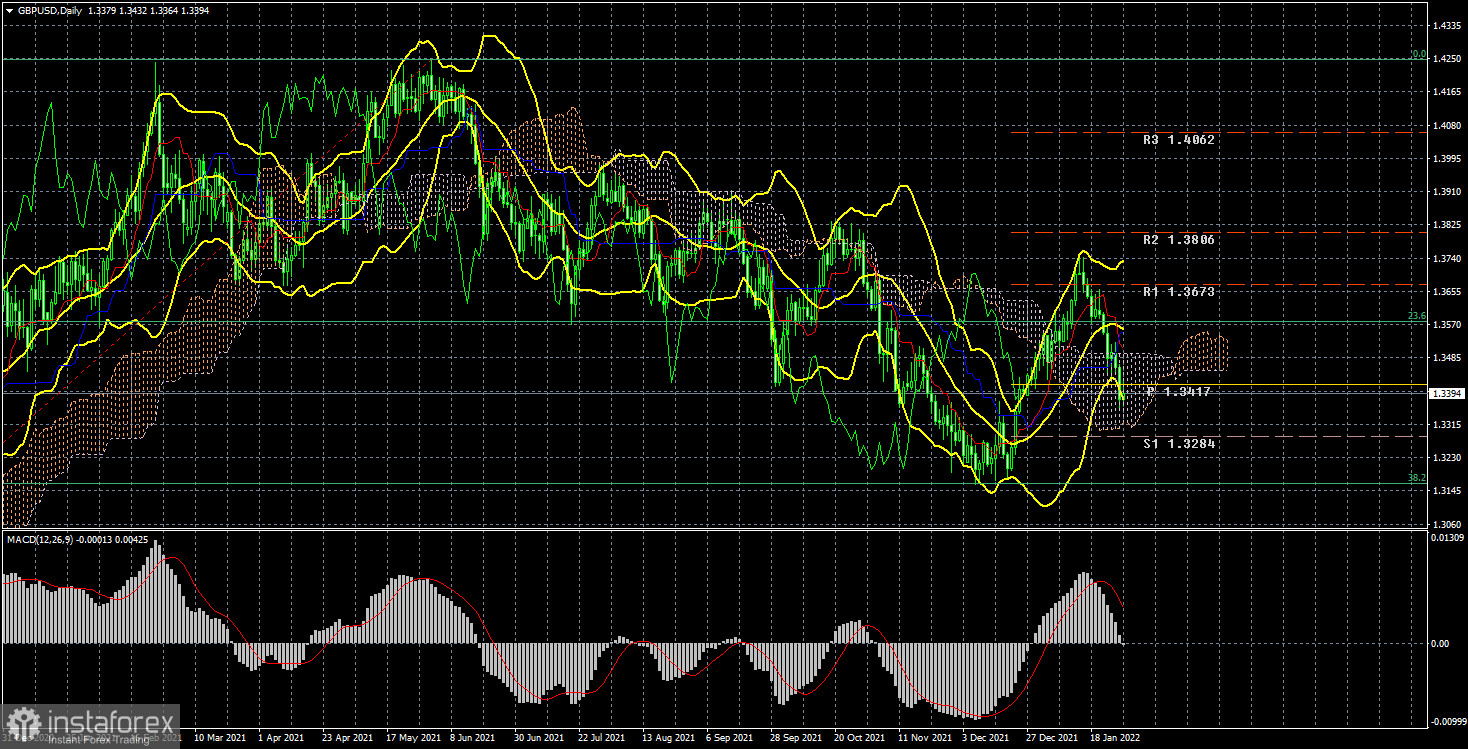Click the R1 1.3673 resistance label
The width and height of the screenshot is (1468, 749).
point(1179,292)
